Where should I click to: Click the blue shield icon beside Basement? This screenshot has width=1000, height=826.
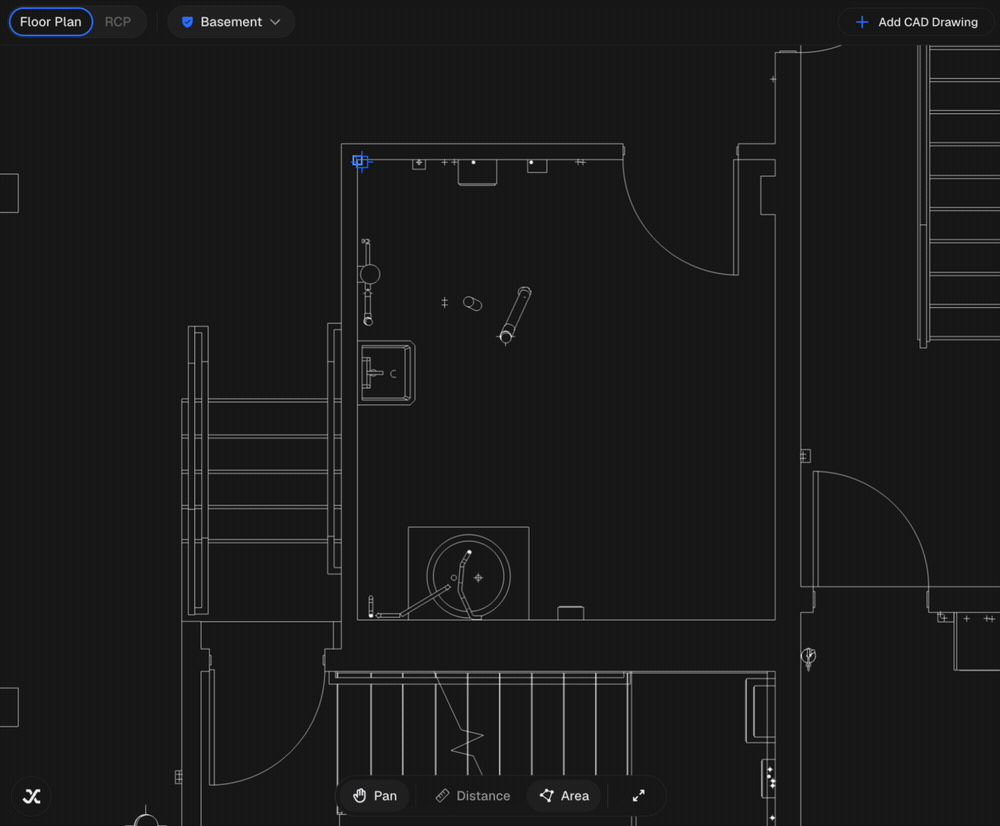188,22
